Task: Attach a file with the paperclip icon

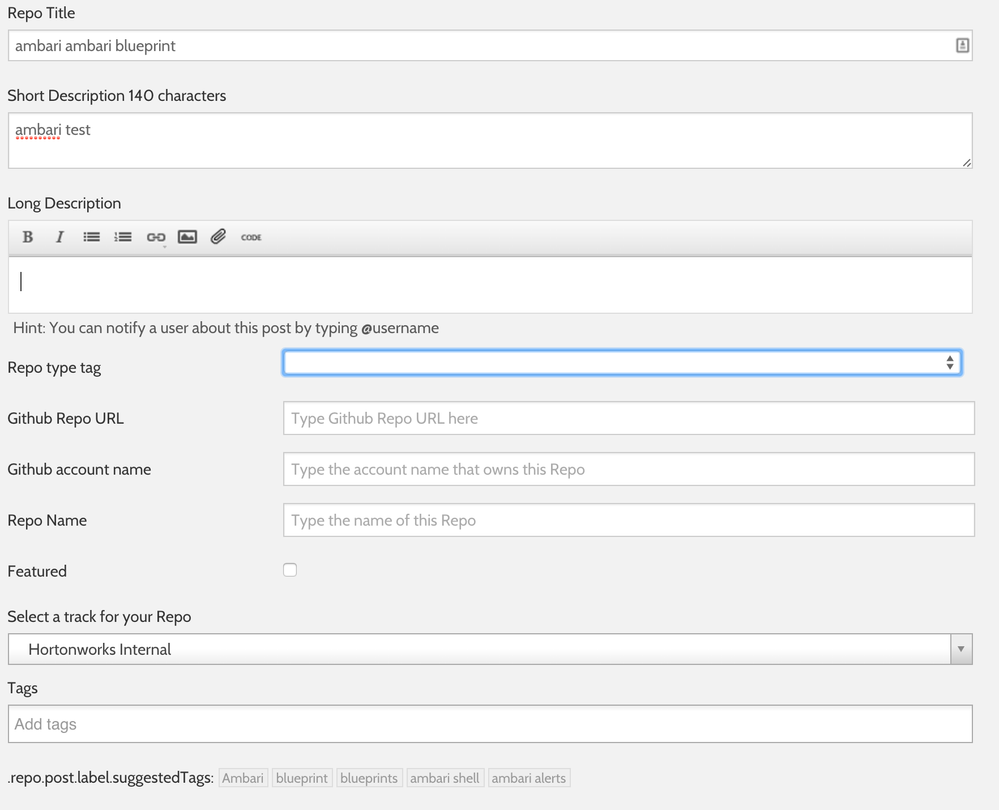Action: 218,237
